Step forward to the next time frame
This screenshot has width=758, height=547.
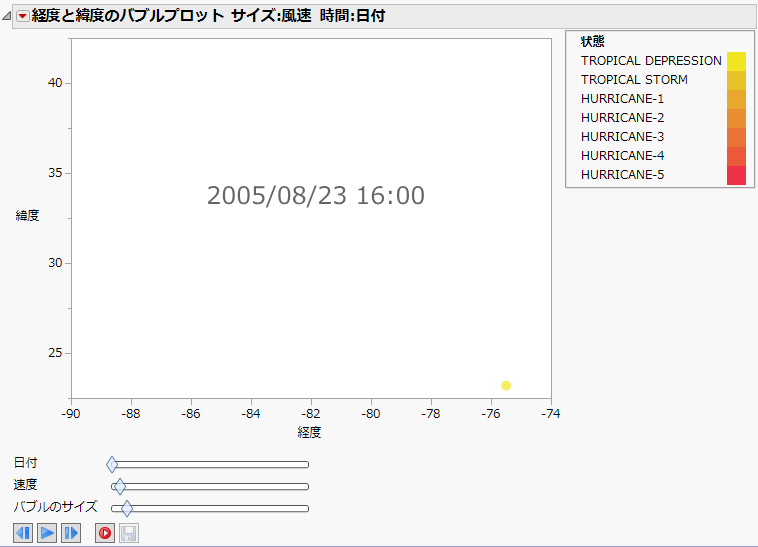tap(71, 533)
